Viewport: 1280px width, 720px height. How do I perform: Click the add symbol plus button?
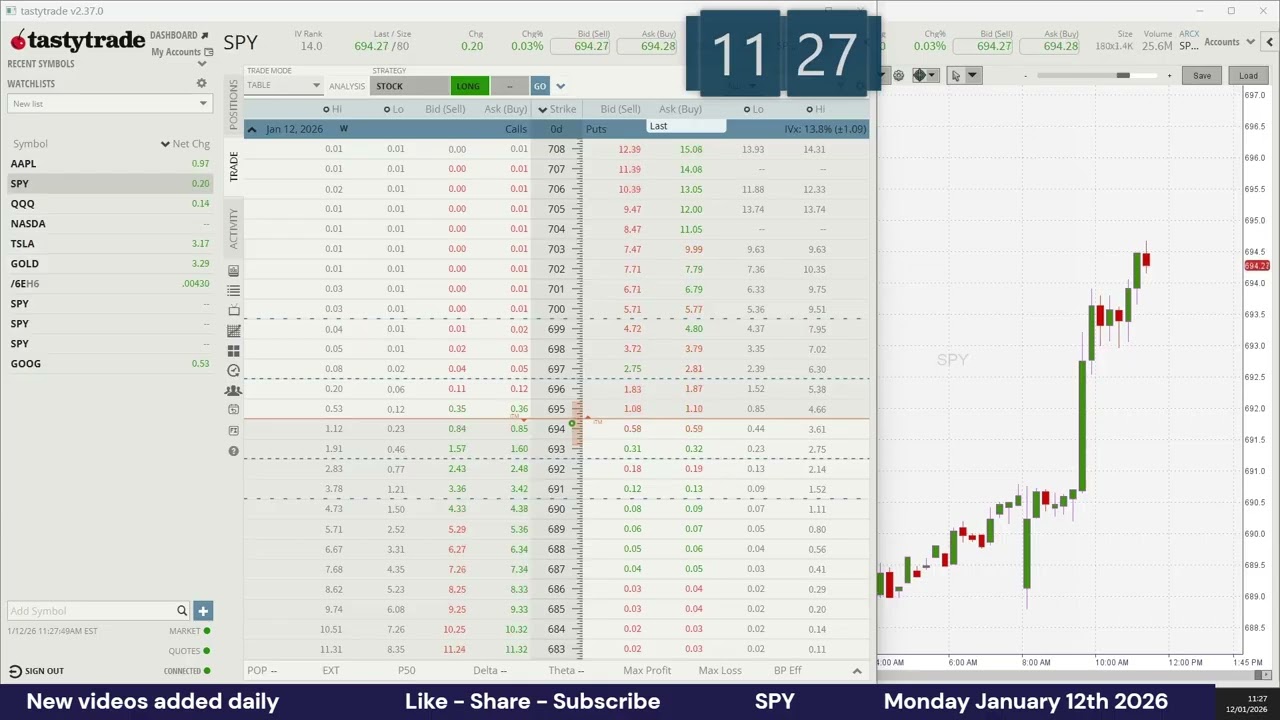tap(203, 611)
